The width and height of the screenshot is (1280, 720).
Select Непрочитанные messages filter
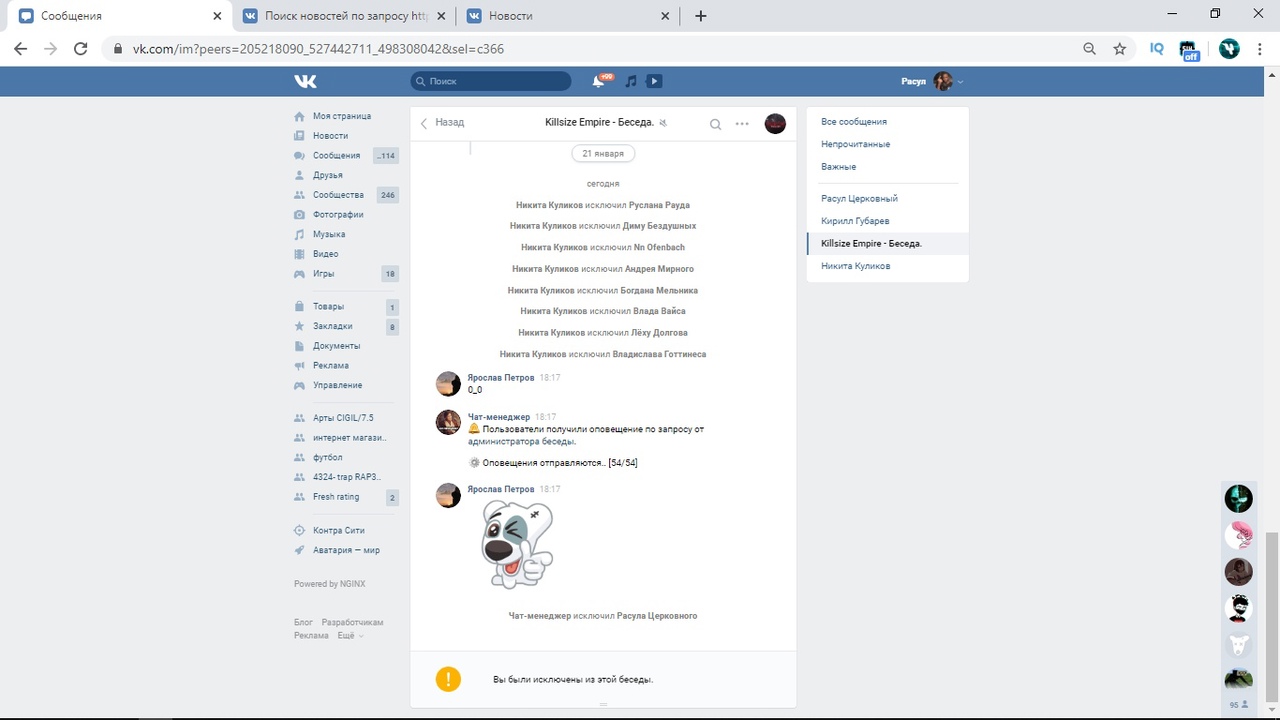(x=855, y=144)
